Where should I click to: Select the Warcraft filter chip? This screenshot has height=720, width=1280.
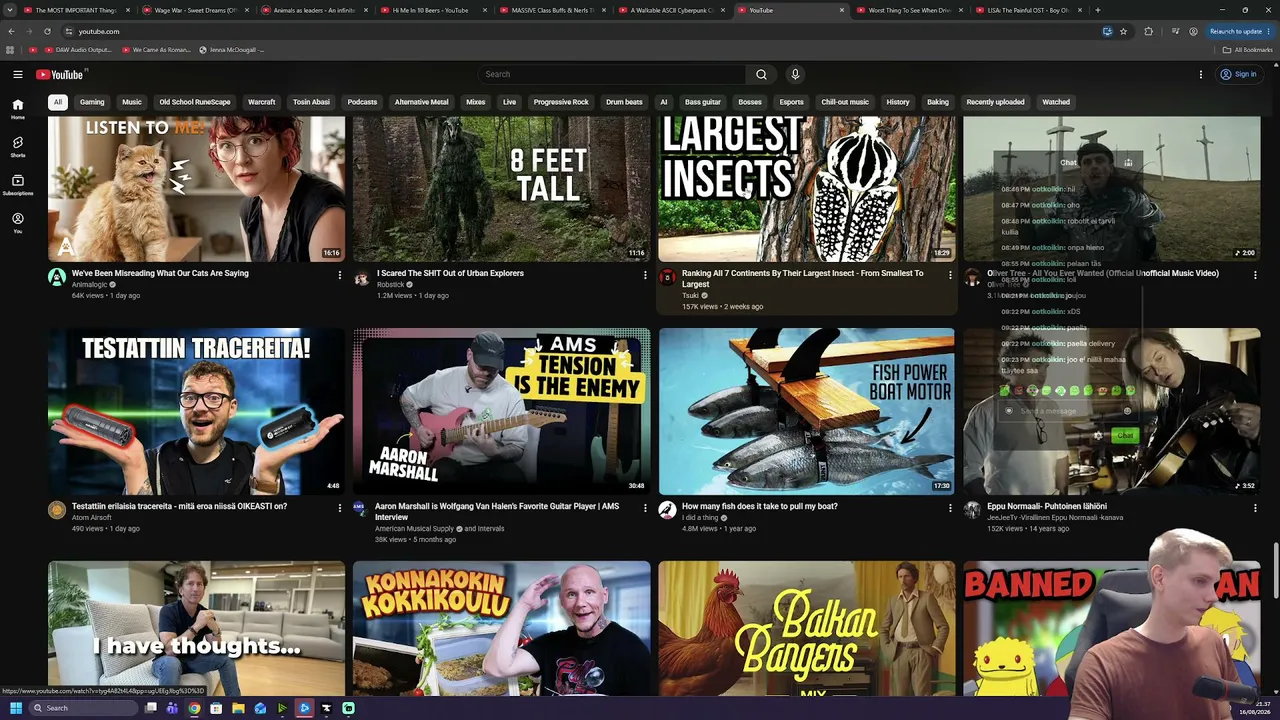pos(262,102)
